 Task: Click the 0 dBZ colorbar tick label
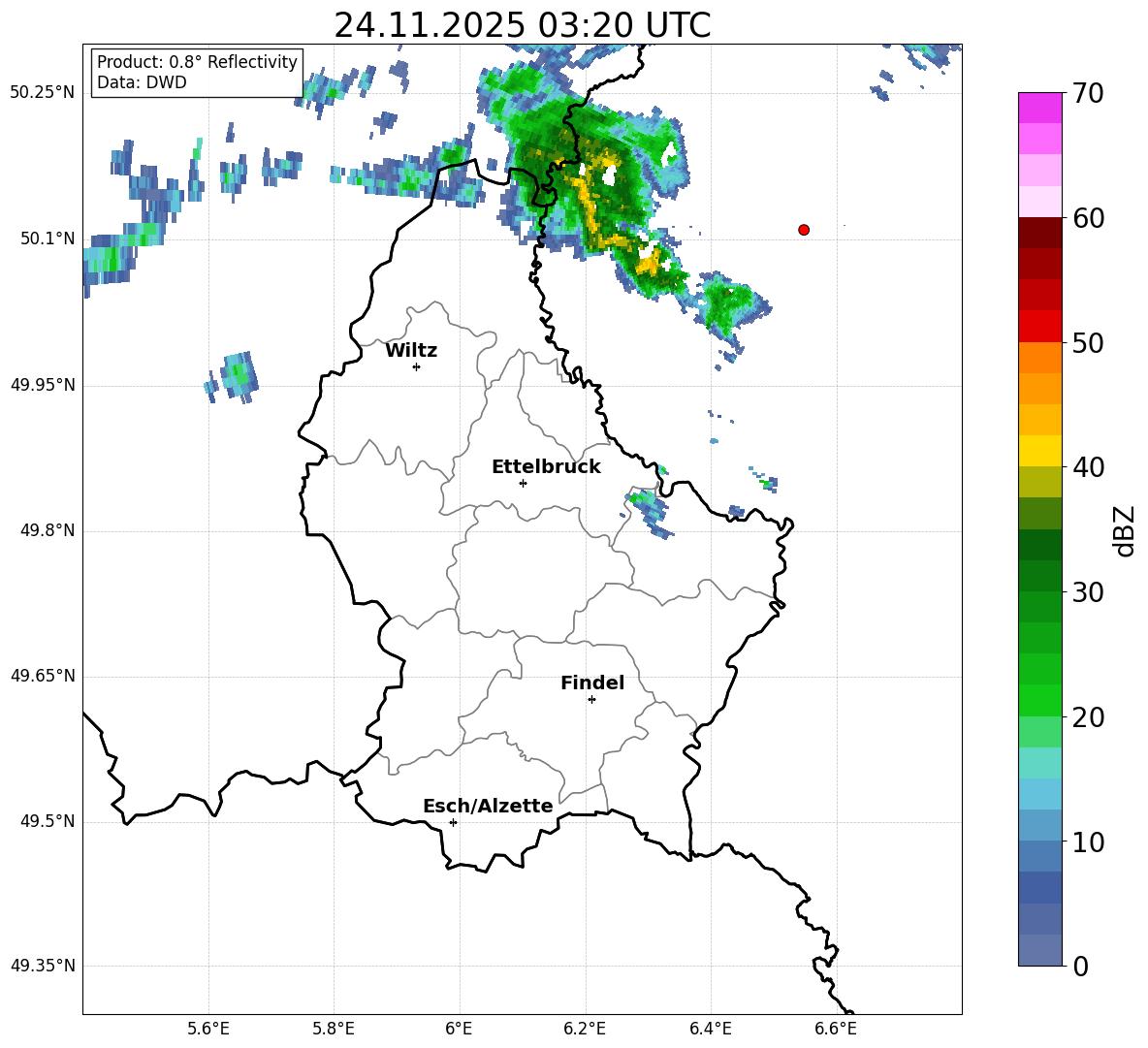tap(1080, 966)
